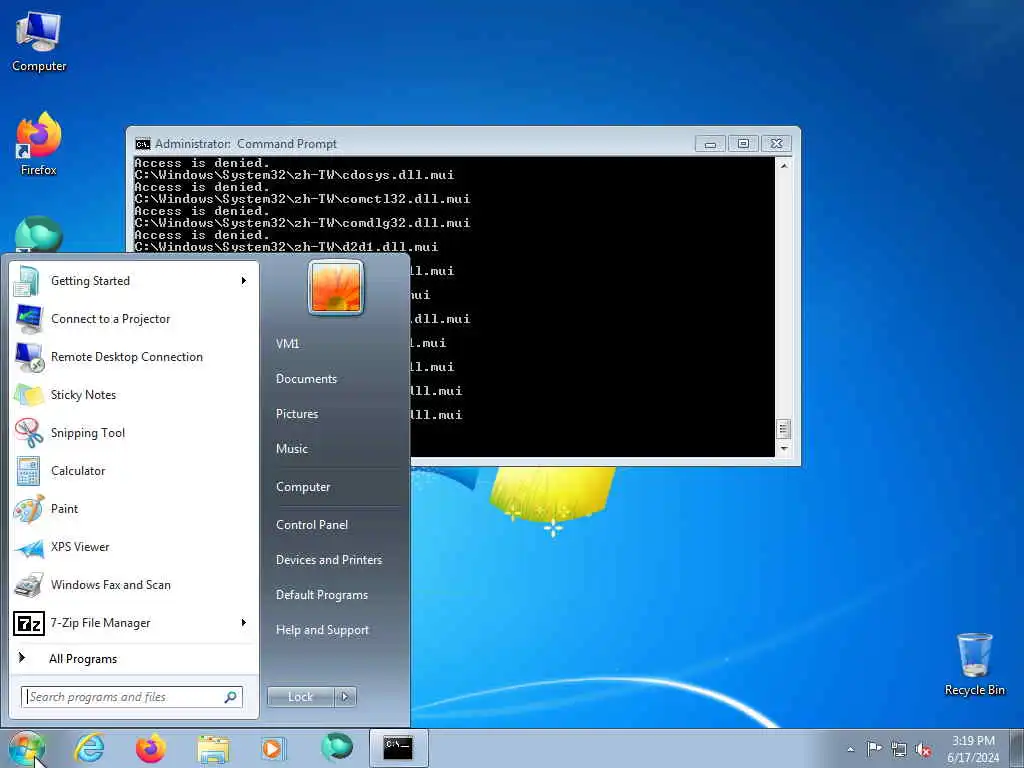Select the Firefox desktop shortcut

39,144
